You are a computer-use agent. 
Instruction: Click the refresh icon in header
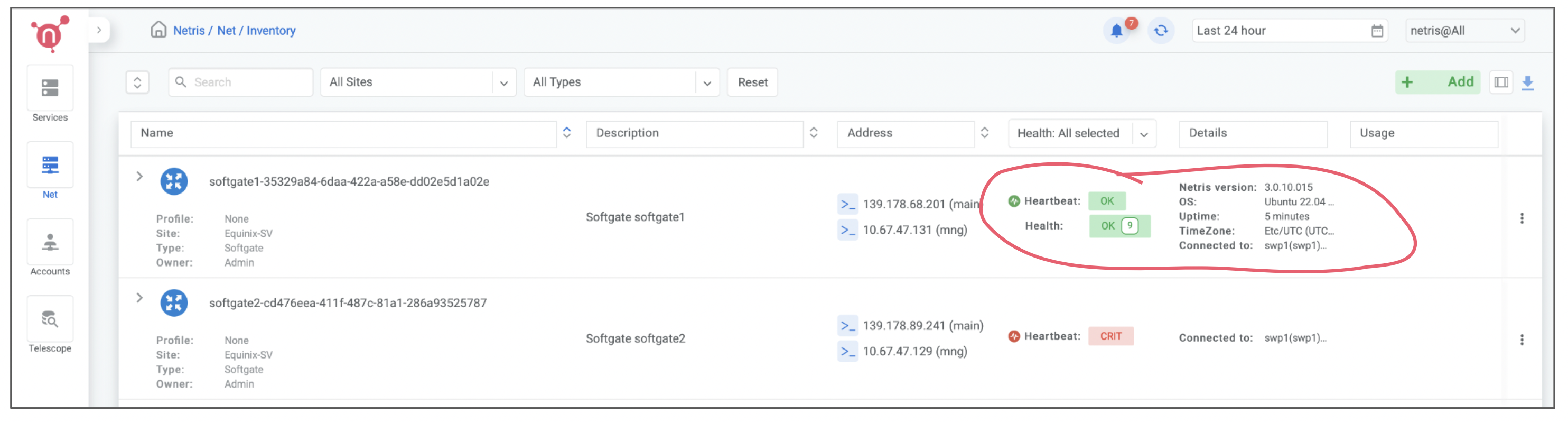(x=1161, y=31)
